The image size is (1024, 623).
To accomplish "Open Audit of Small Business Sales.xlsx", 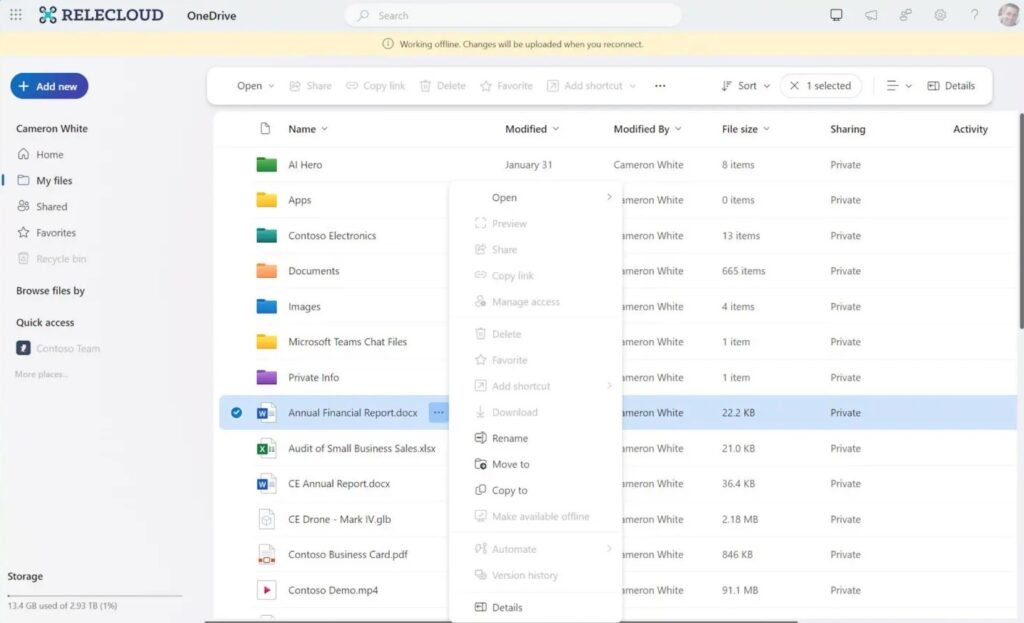I will [x=362, y=449].
